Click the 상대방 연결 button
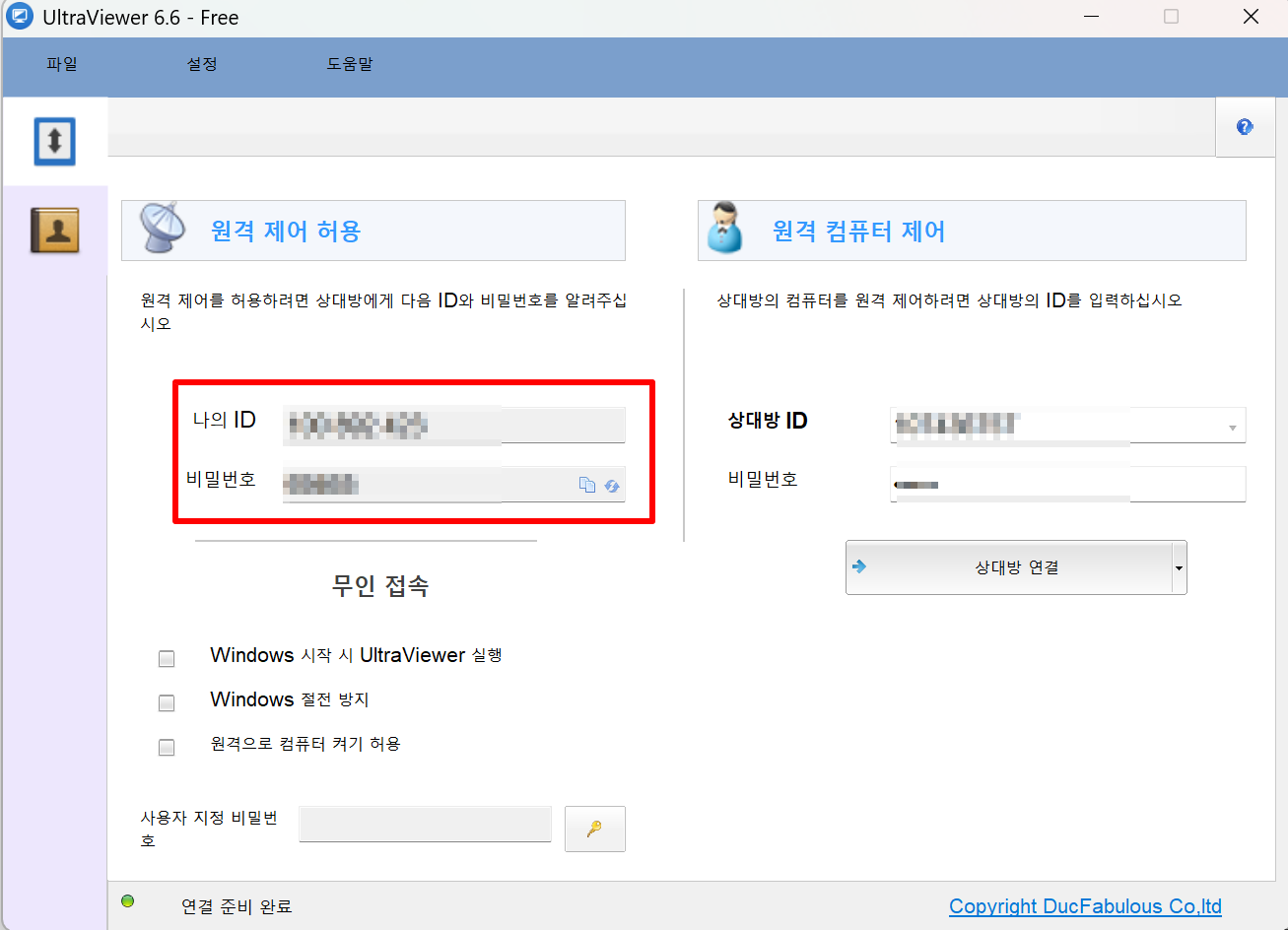 click(1015, 567)
